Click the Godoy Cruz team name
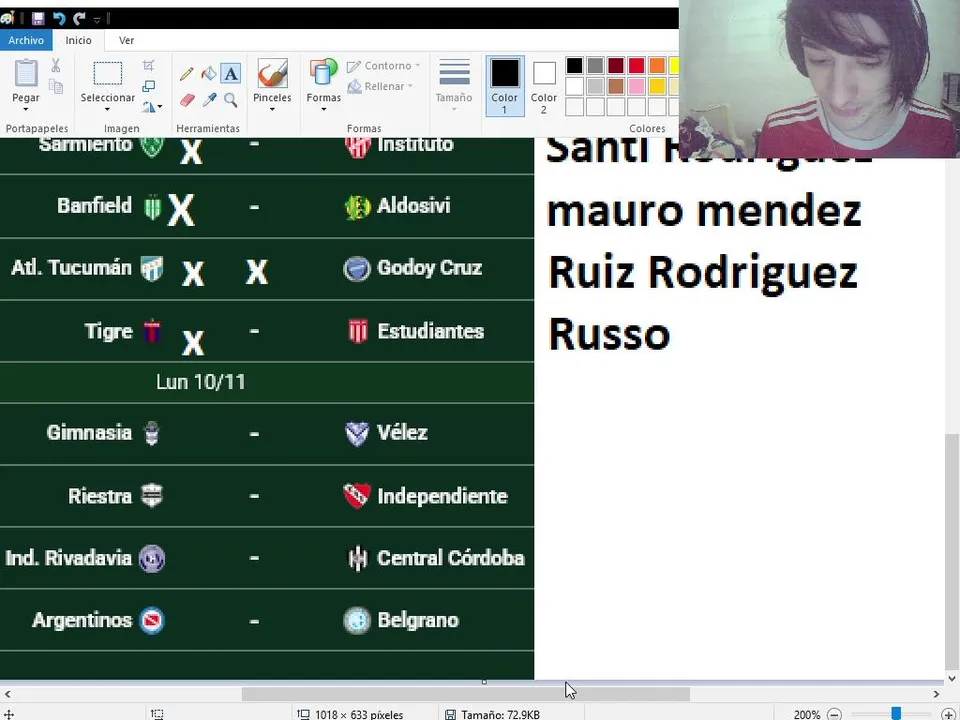 pos(430,268)
